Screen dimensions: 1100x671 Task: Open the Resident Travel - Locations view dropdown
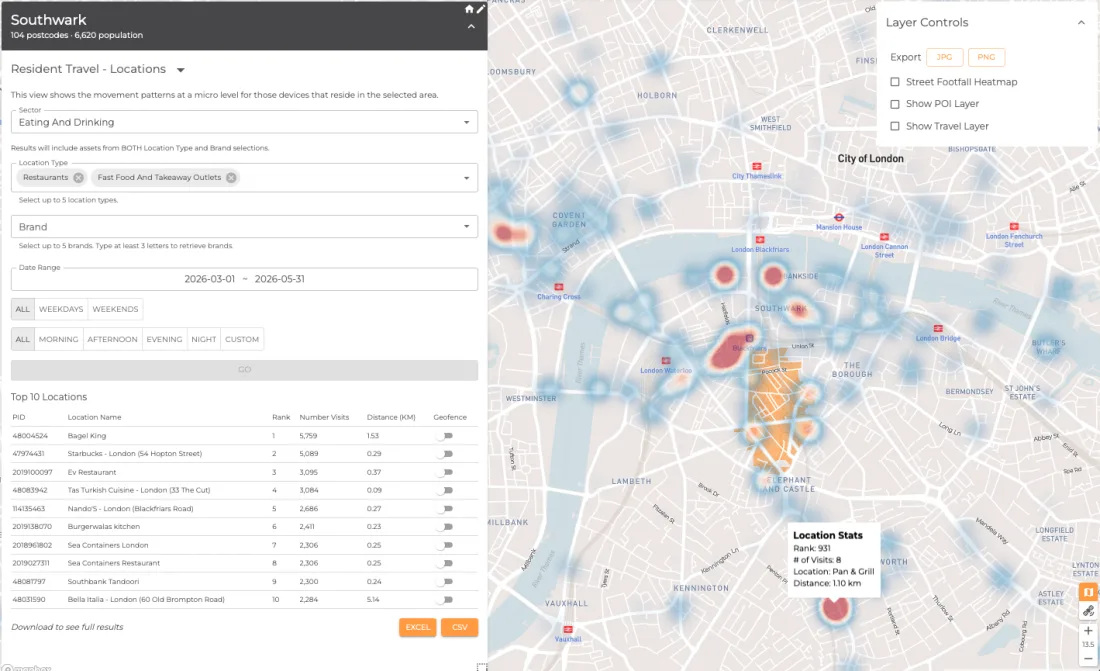180,69
